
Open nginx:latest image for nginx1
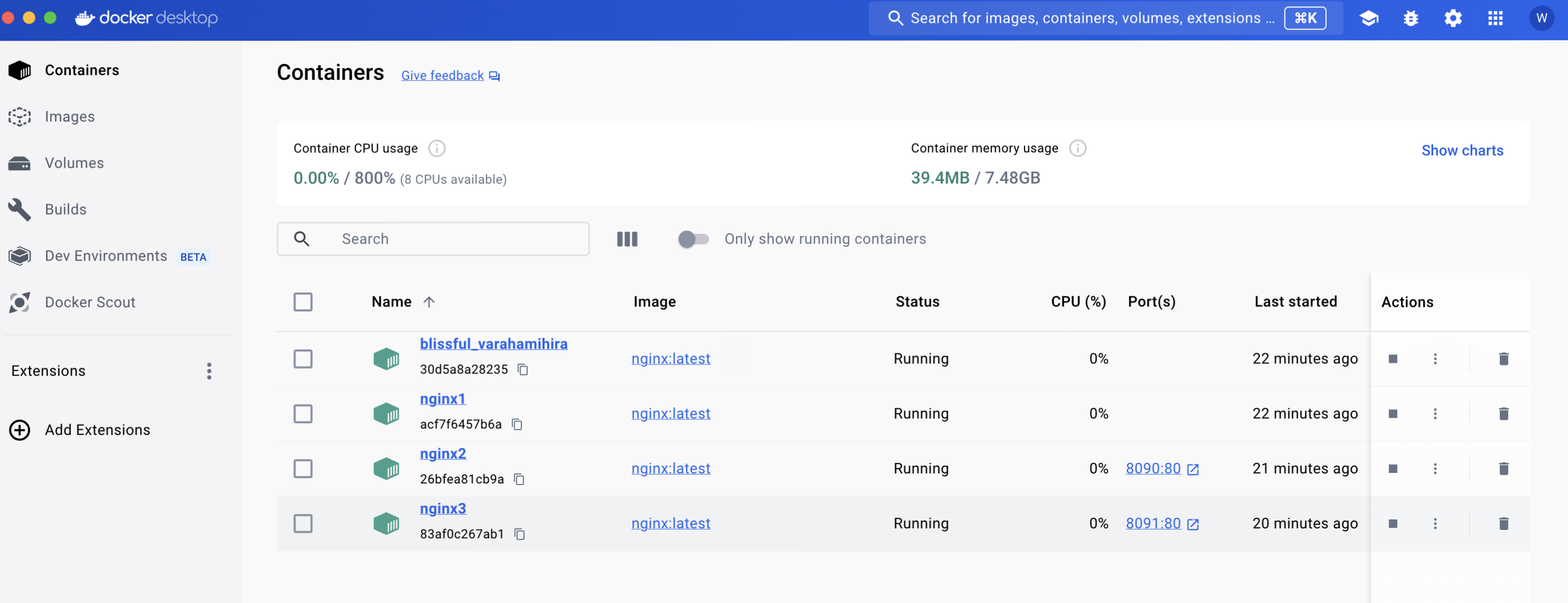pos(670,414)
